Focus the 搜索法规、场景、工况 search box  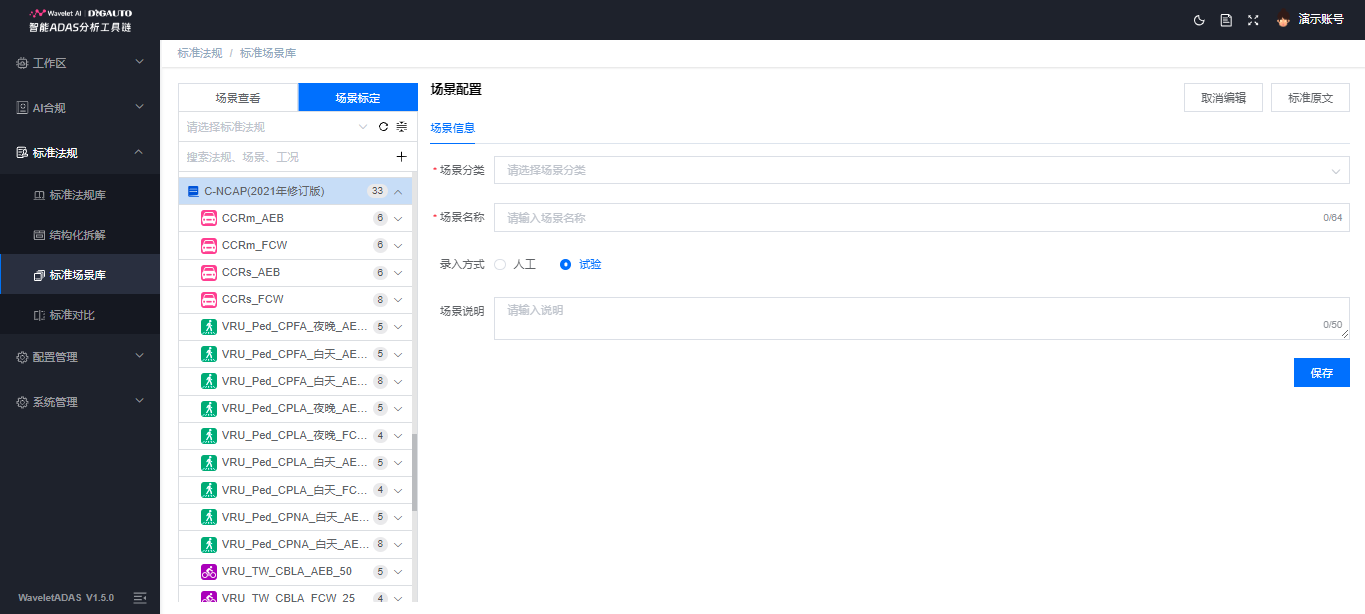coord(287,157)
